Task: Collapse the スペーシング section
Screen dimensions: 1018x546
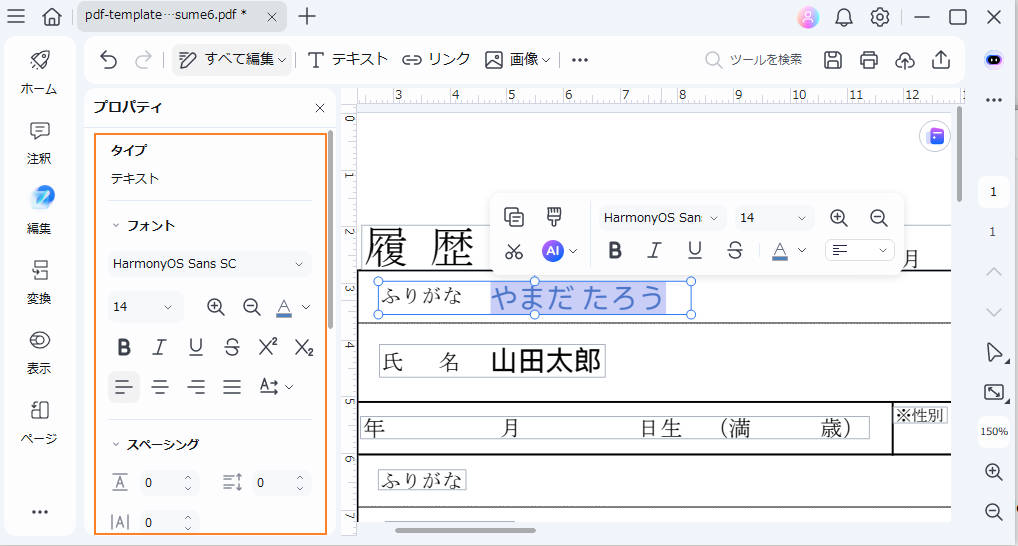Action: pyautogui.click(x=116, y=444)
